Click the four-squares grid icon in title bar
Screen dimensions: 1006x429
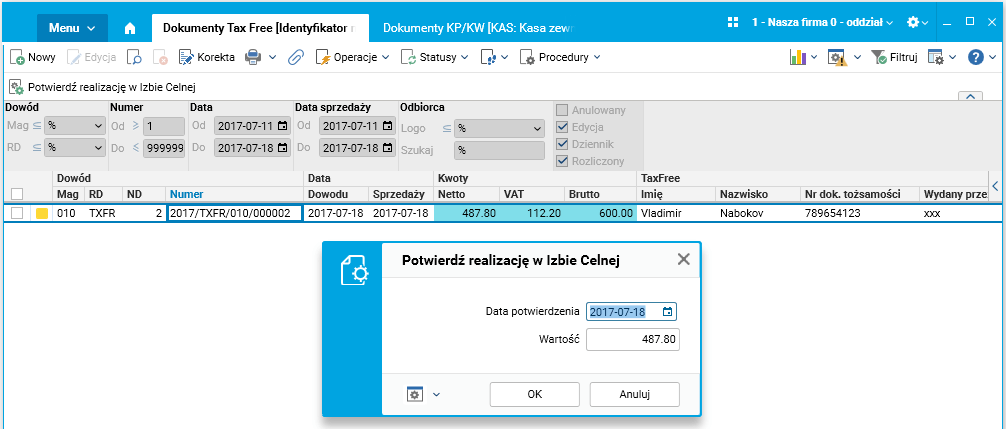tap(733, 22)
